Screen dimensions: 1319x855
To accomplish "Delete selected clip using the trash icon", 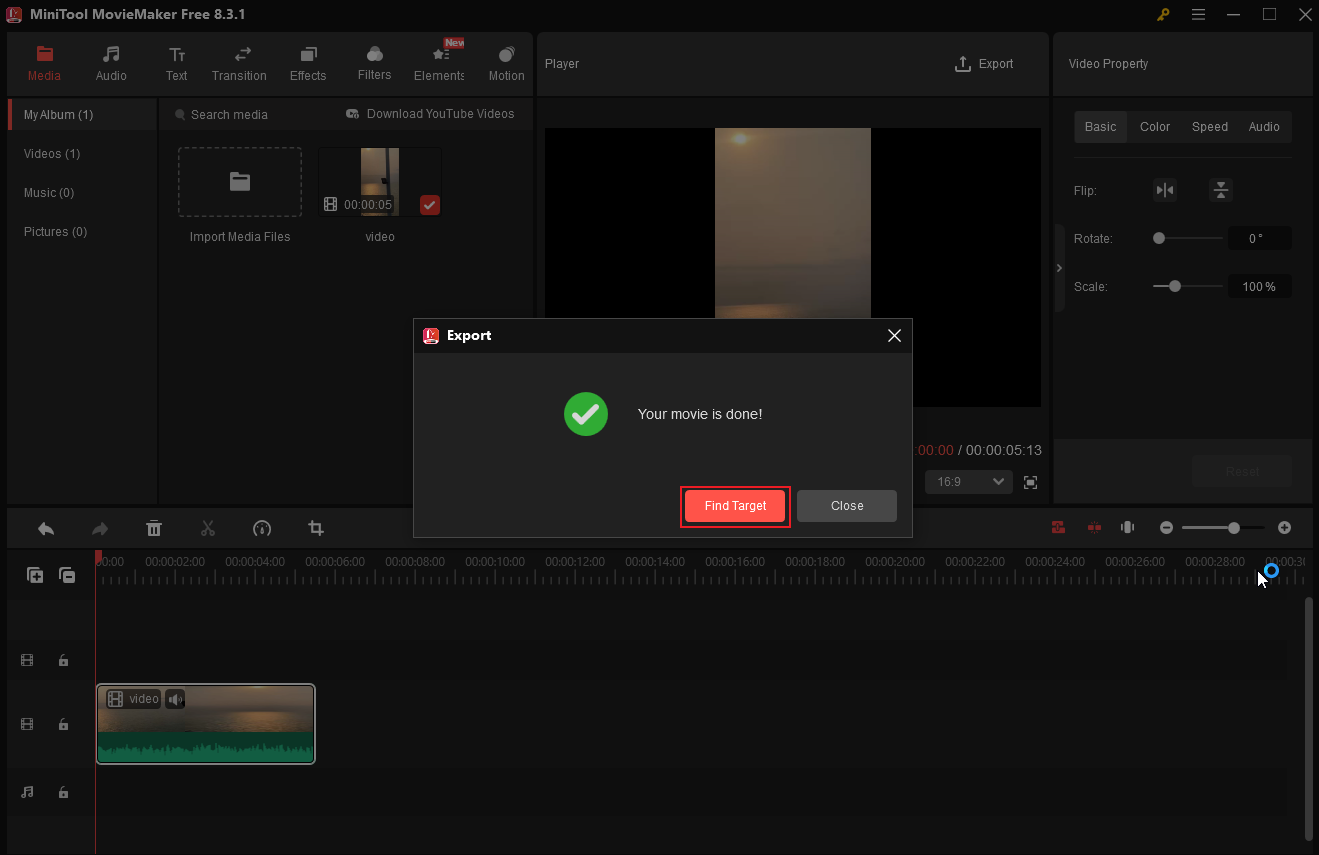I will pyautogui.click(x=154, y=528).
